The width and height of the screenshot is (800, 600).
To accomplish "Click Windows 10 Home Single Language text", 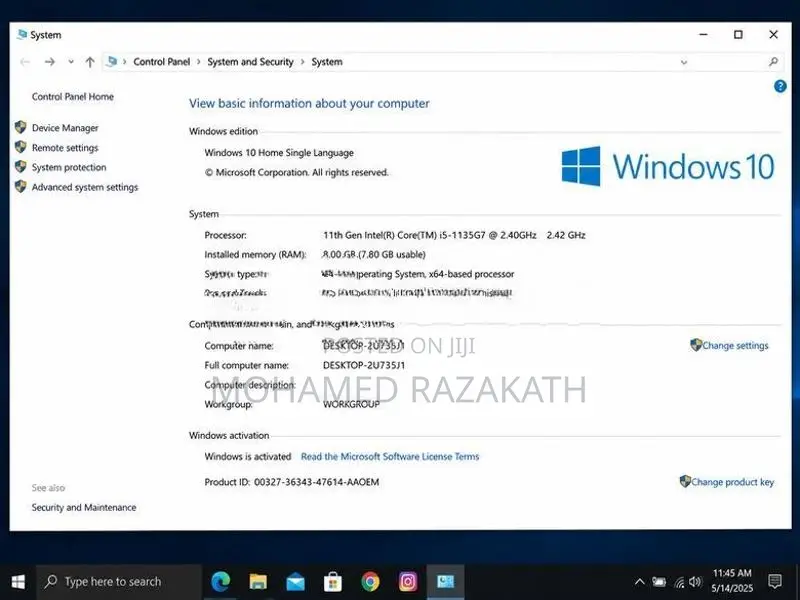I will click(x=279, y=153).
